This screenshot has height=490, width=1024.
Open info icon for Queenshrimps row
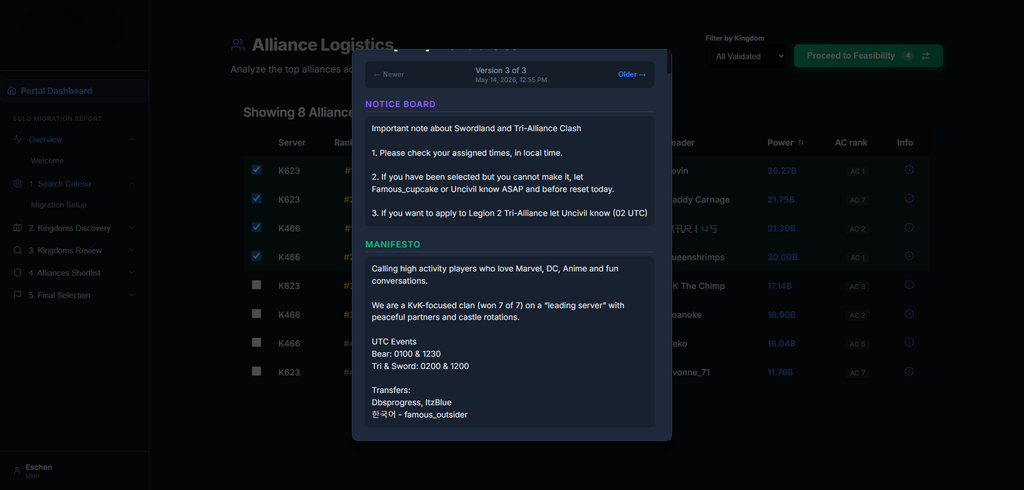pos(908,256)
